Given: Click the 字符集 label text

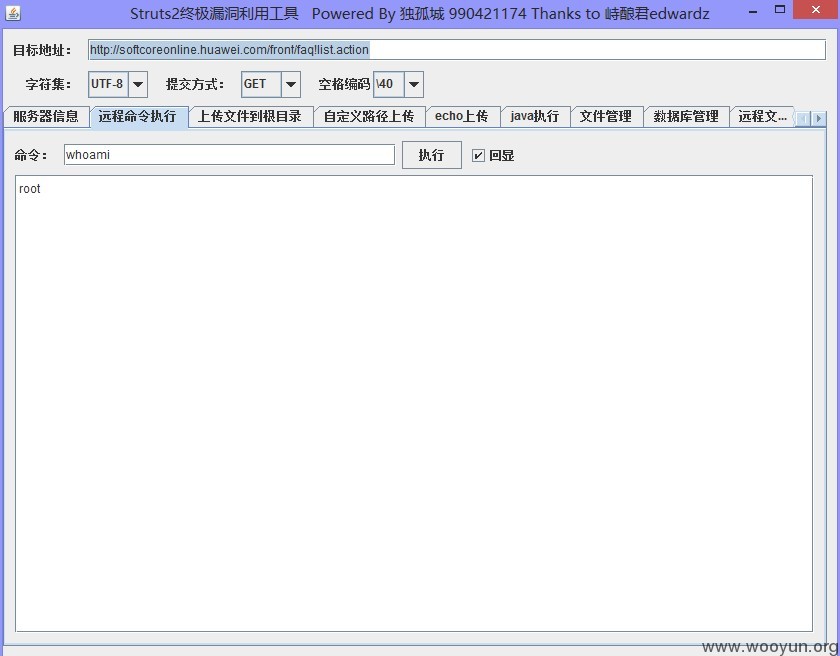Looking at the screenshot, I should (x=48, y=85).
